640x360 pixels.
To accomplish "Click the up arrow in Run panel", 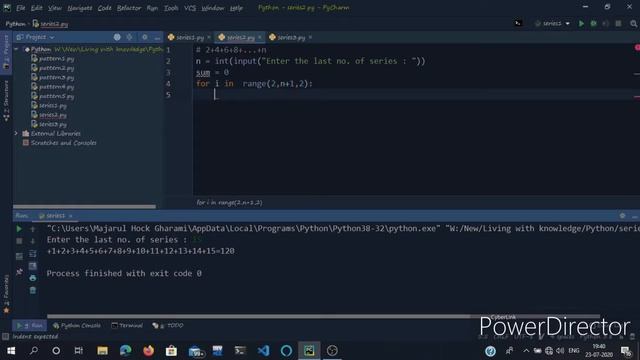I will pyautogui.click(x=33, y=229).
